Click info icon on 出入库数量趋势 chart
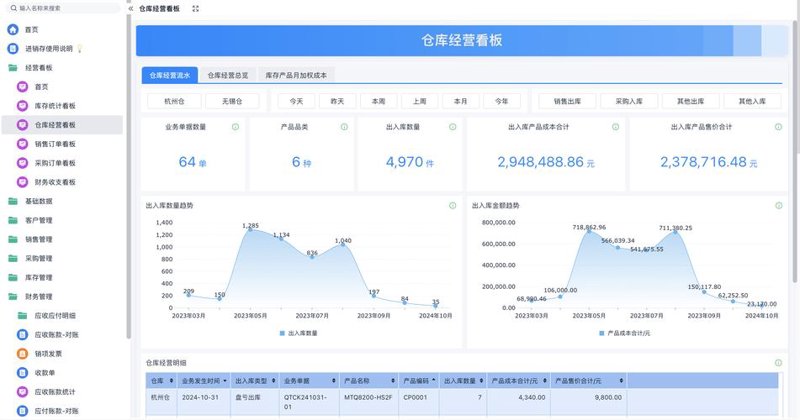Image resolution: width=800 pixels, height=420 pixels. pyautogui.click(x=453, y=205)
